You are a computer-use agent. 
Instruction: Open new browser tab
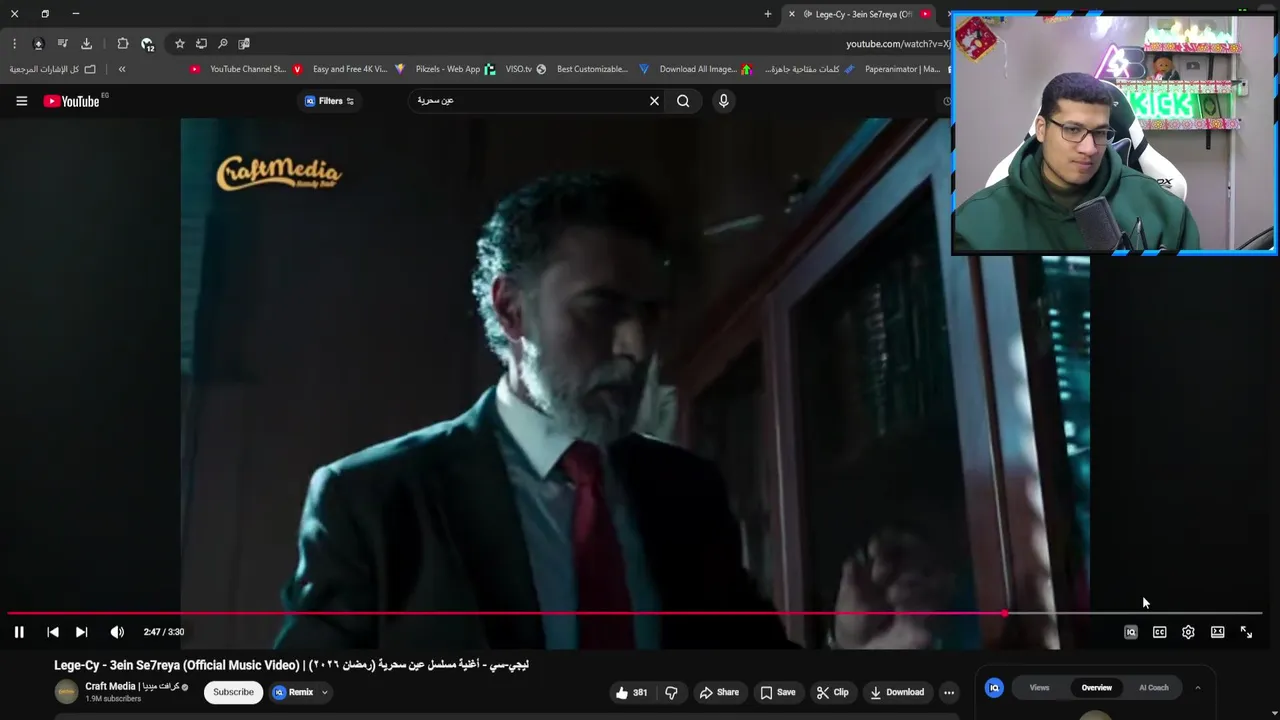(x=768, y=14)
